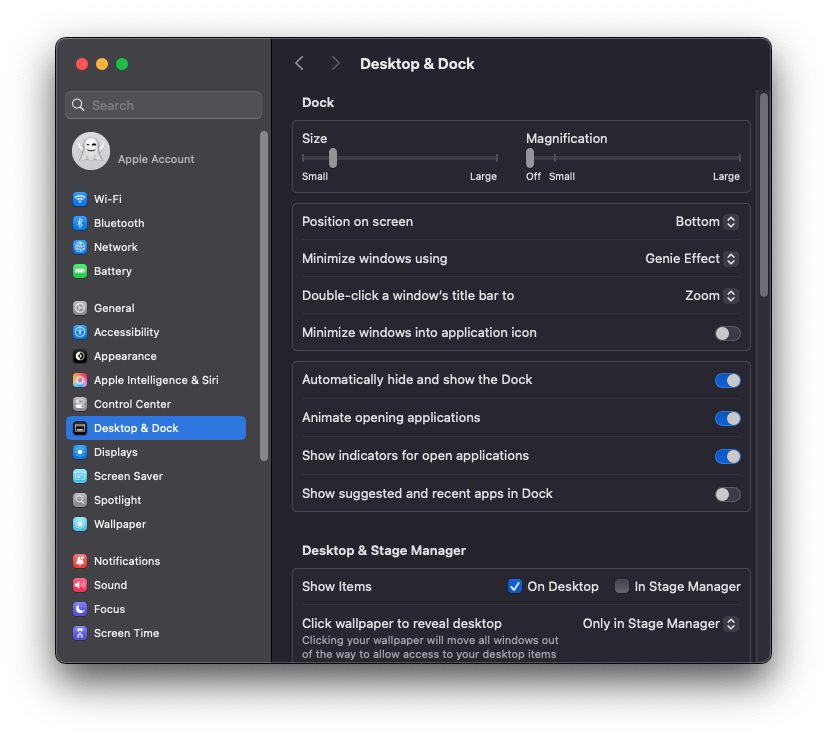827x737 pixels.
Task: Click the Spotlight magnifier icon in sidebar
Action: (80, 500)
